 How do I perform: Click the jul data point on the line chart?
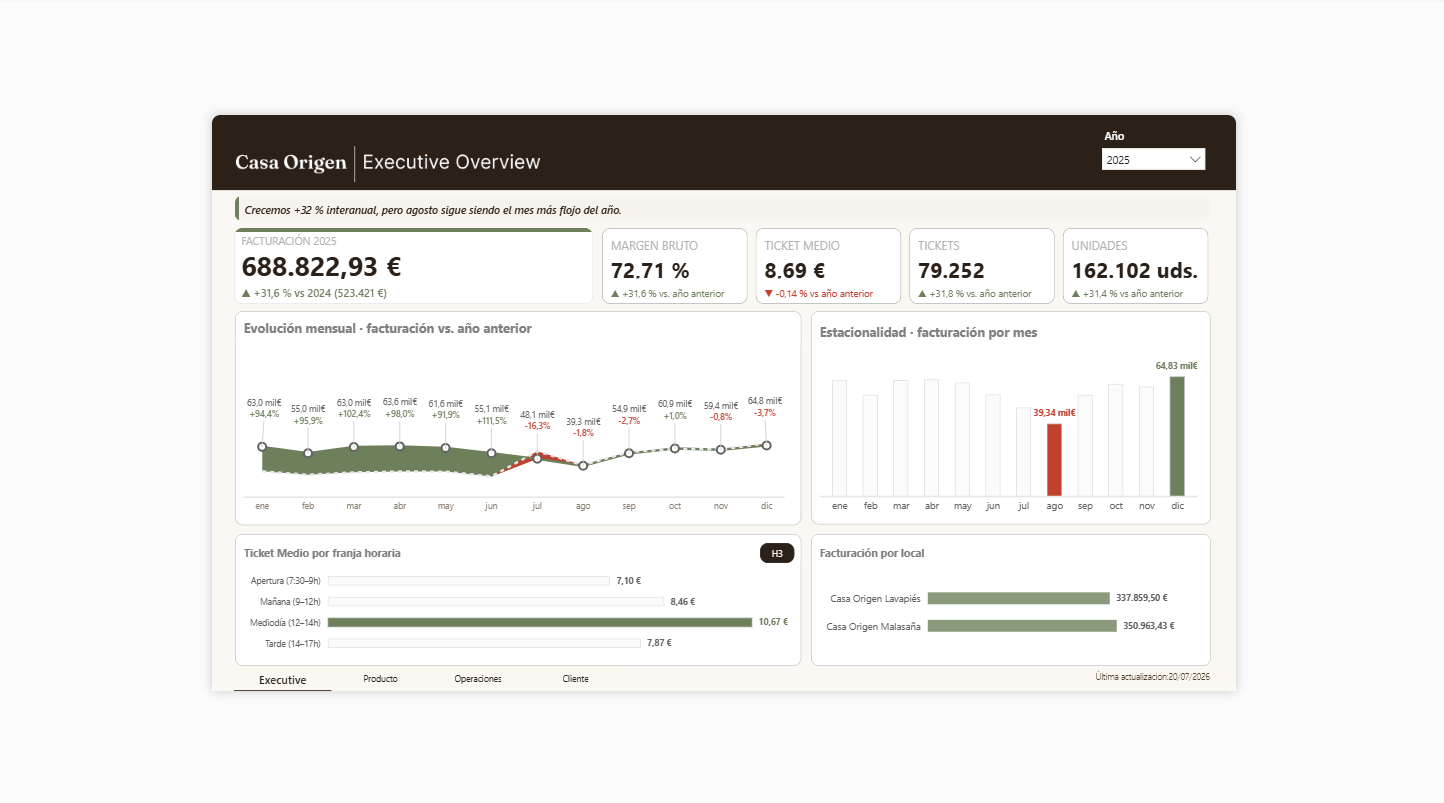[x=537, y=458]
